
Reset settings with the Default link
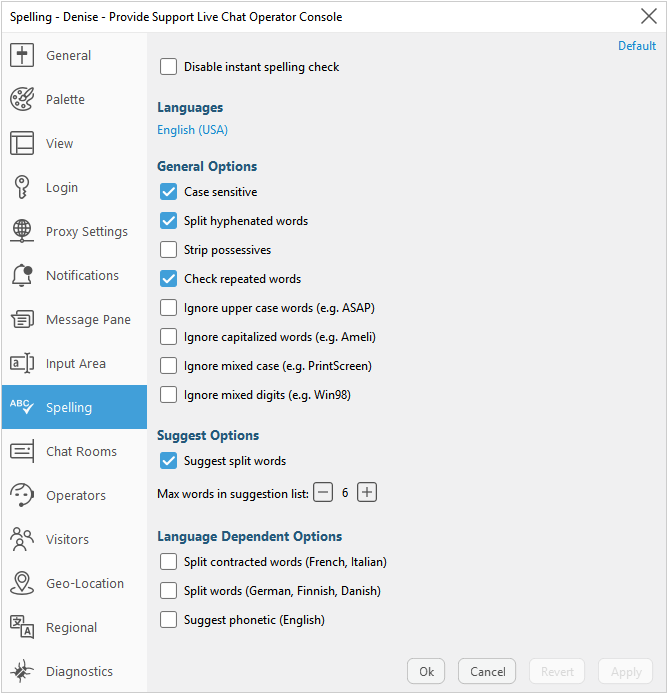(x=637, y=46)
